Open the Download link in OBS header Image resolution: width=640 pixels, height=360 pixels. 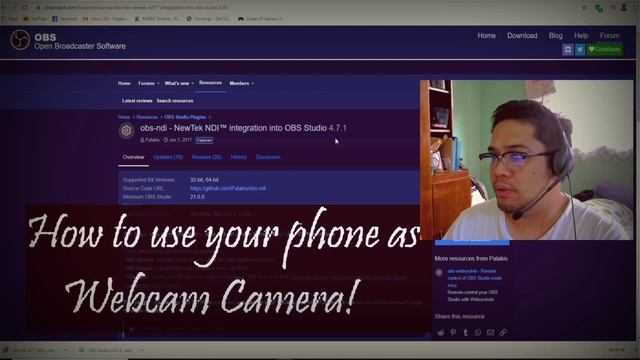(x=522, y=36)
